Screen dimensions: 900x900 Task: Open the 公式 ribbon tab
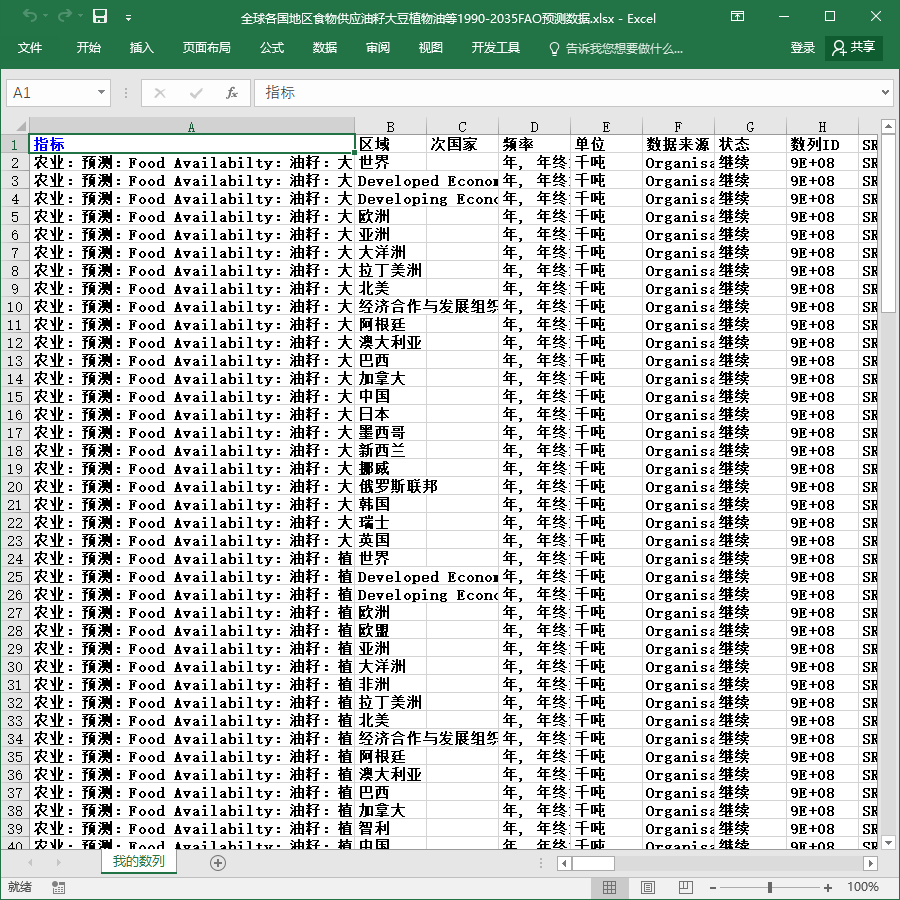coord(271,48)
